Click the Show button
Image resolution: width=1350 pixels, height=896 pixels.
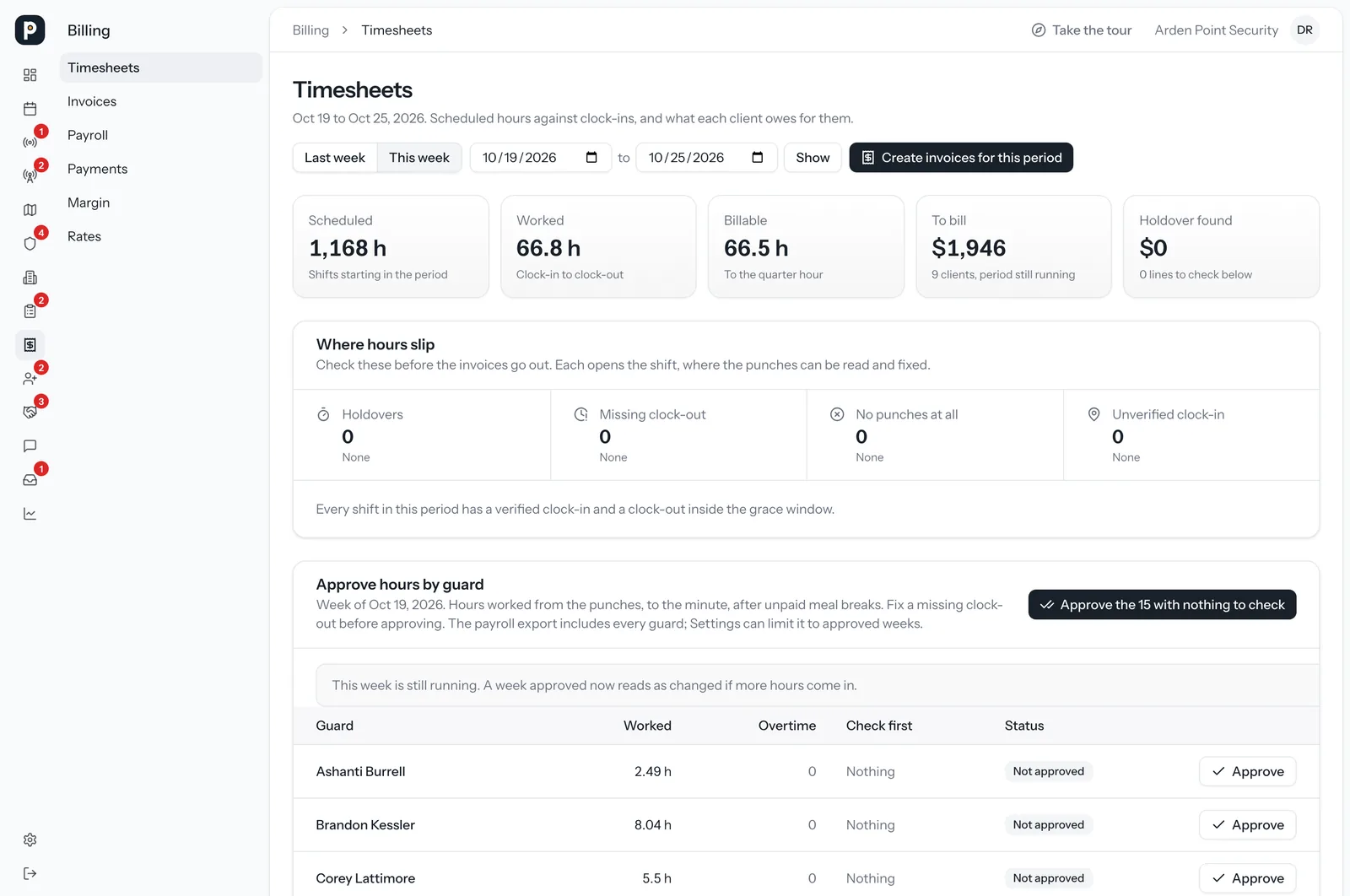pos(813,158)
